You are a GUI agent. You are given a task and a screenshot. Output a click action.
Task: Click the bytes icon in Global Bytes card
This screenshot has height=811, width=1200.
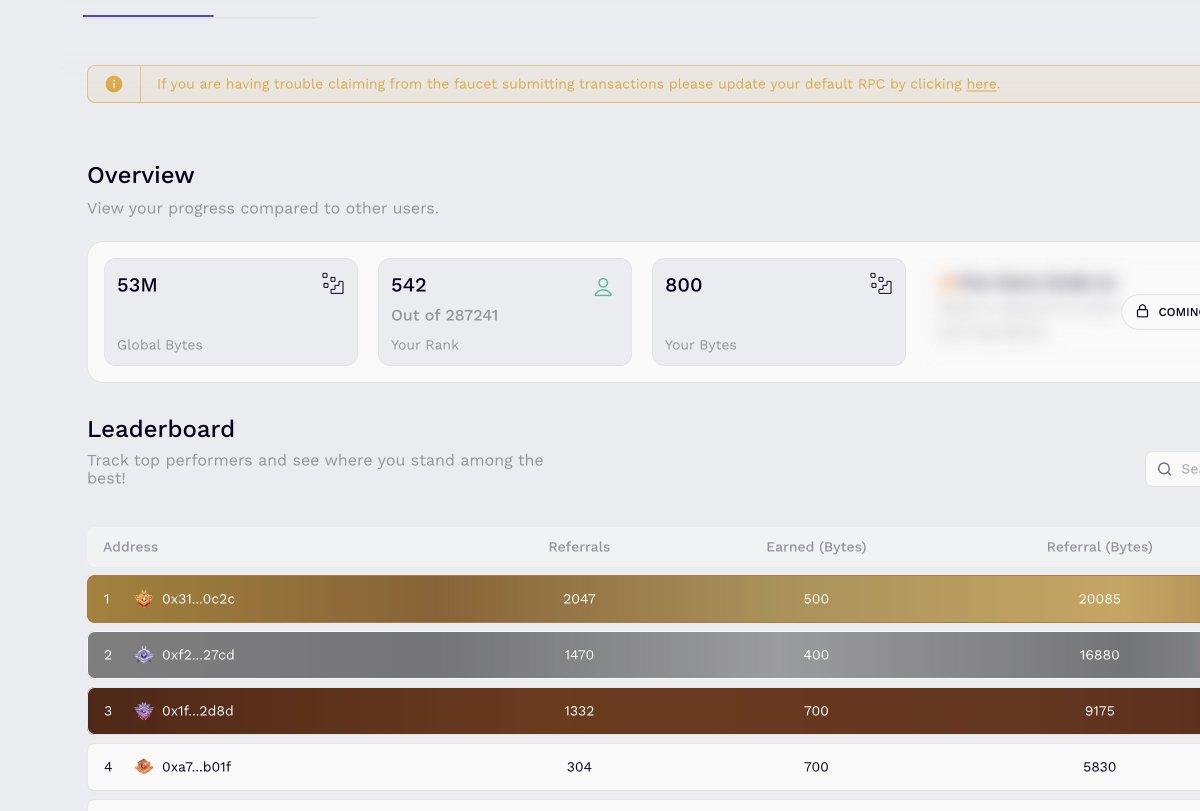333,283
